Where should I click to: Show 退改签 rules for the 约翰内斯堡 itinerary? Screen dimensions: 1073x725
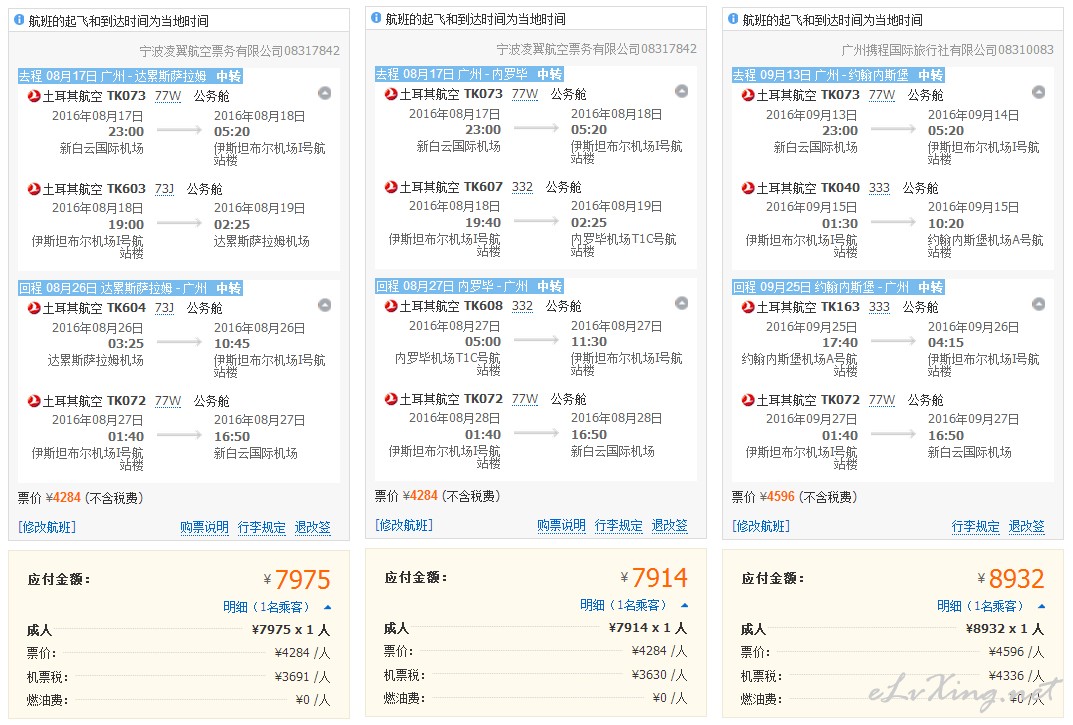[x=1027, y=526]
